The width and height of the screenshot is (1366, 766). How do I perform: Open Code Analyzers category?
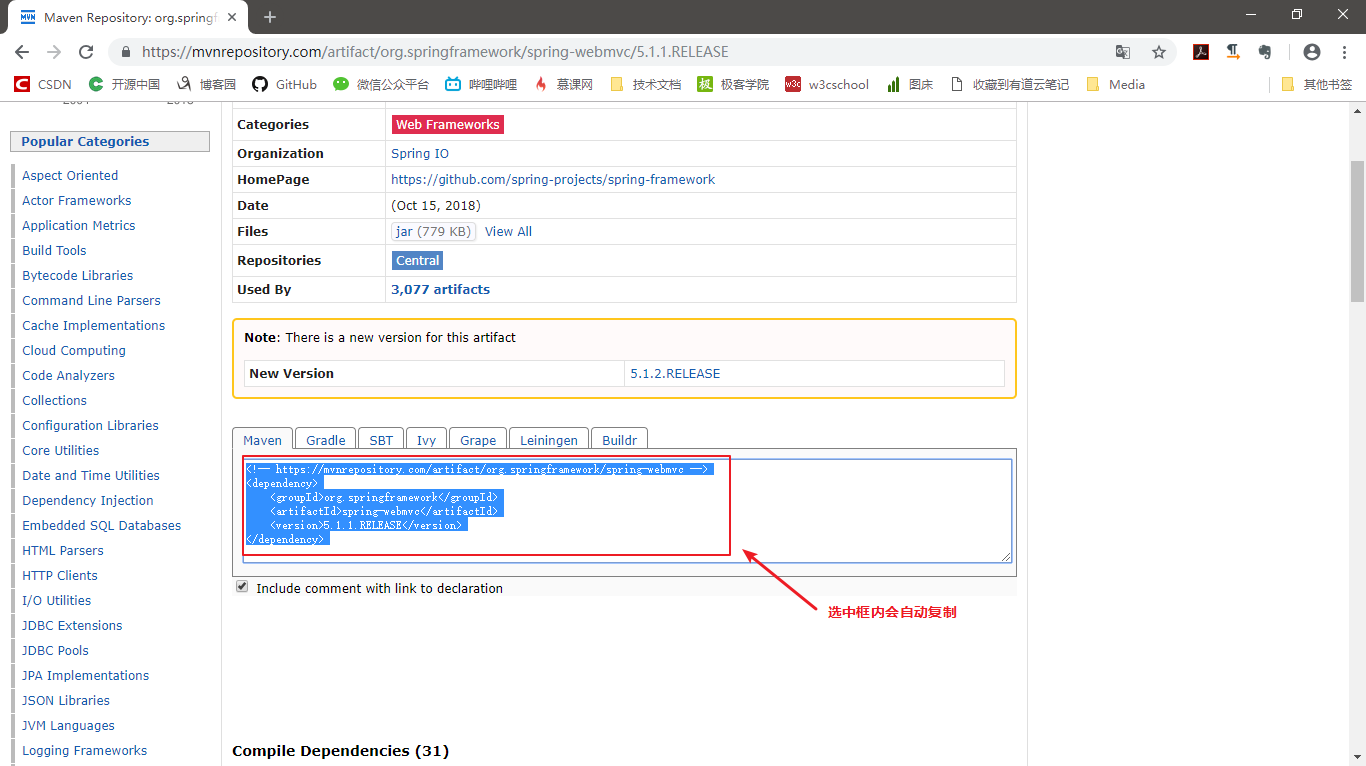pos(69,375)
